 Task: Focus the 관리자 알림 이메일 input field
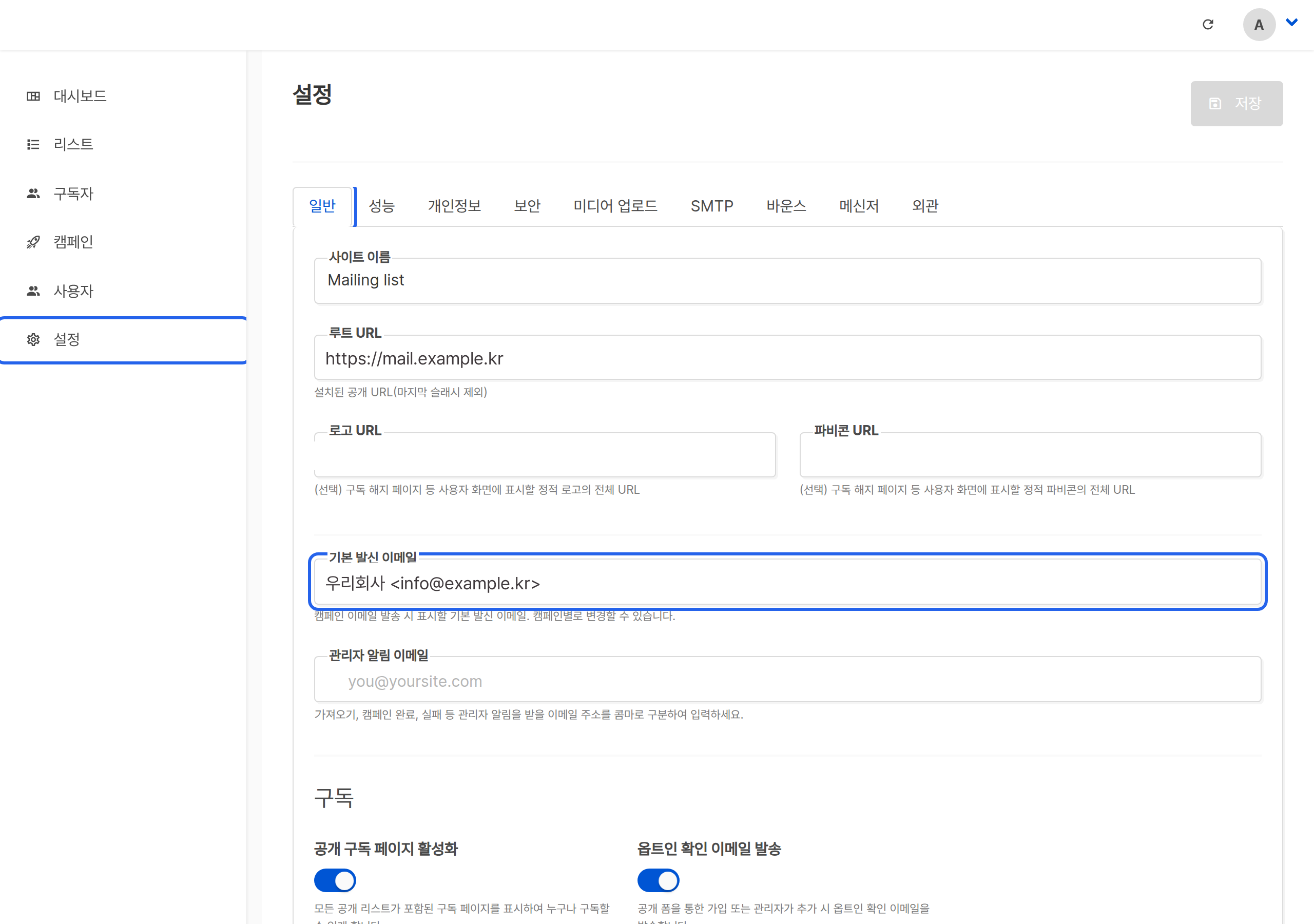787,680
